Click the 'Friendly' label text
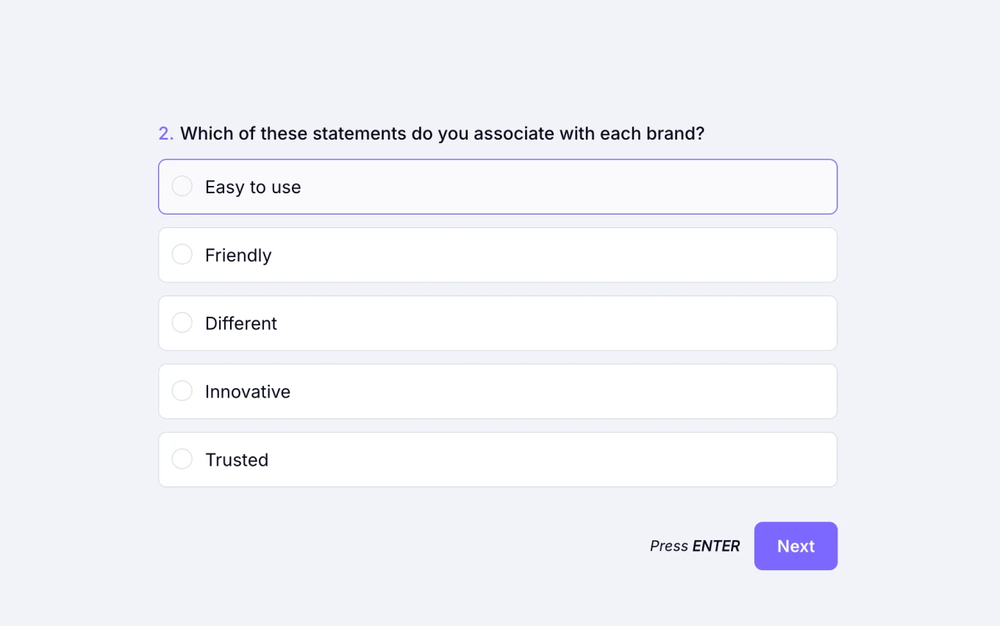The height and width of the screenshot is (626, 1000). point(237,255)
